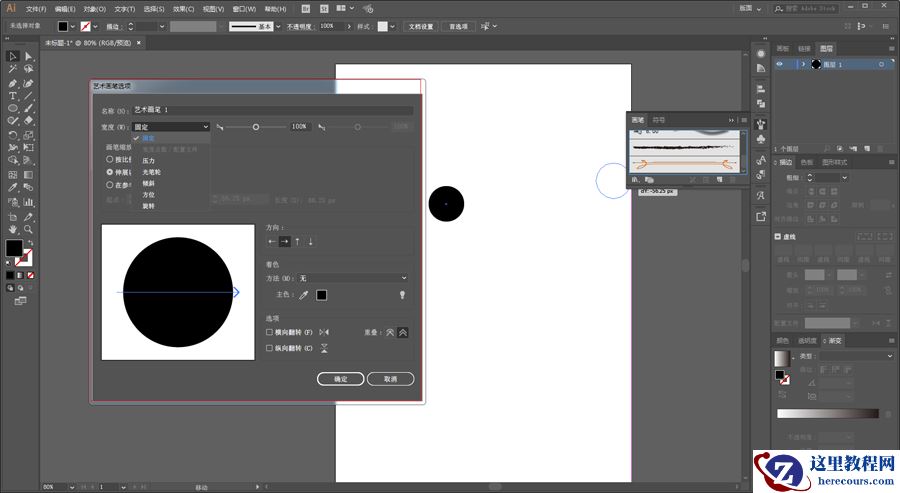Viewport: 900px width, 493px height.
Task: Set brush direction to left arrow
Action: click(272, 241)
